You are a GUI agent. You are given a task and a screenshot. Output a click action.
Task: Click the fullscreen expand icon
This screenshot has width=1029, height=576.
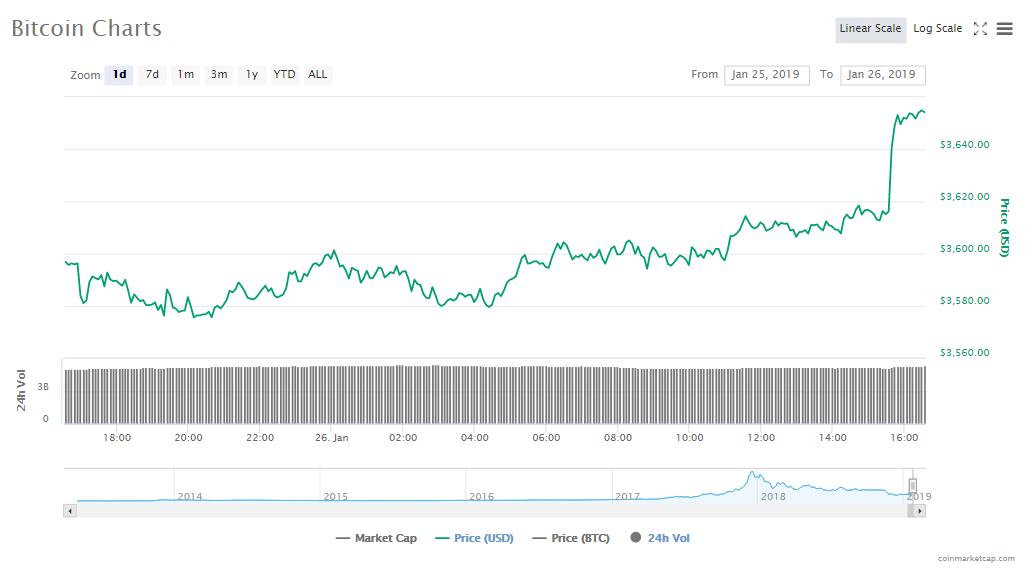pos(980,29)
